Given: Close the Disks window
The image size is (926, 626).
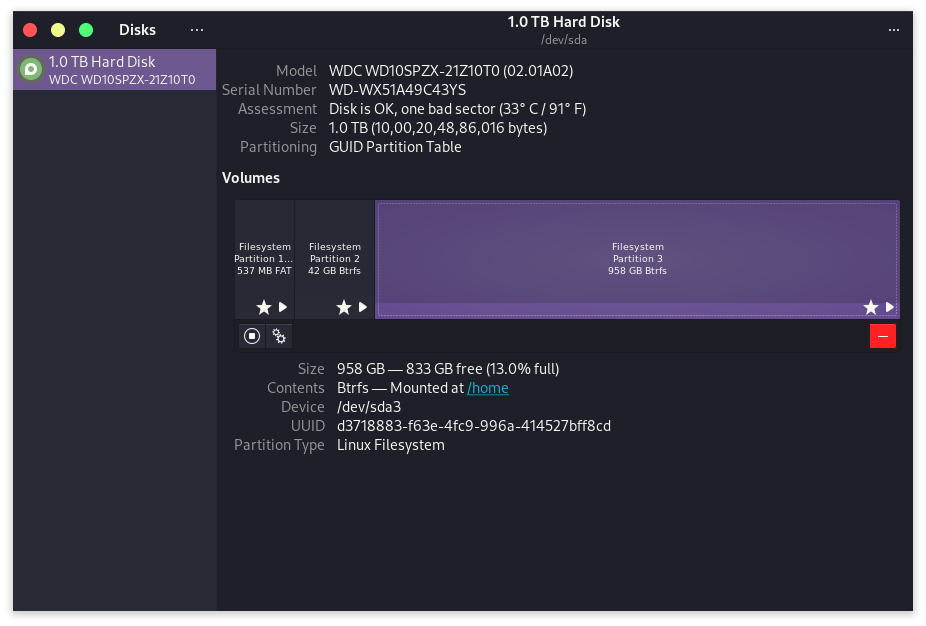Looking at the screenshot, I should pos(30,30).
